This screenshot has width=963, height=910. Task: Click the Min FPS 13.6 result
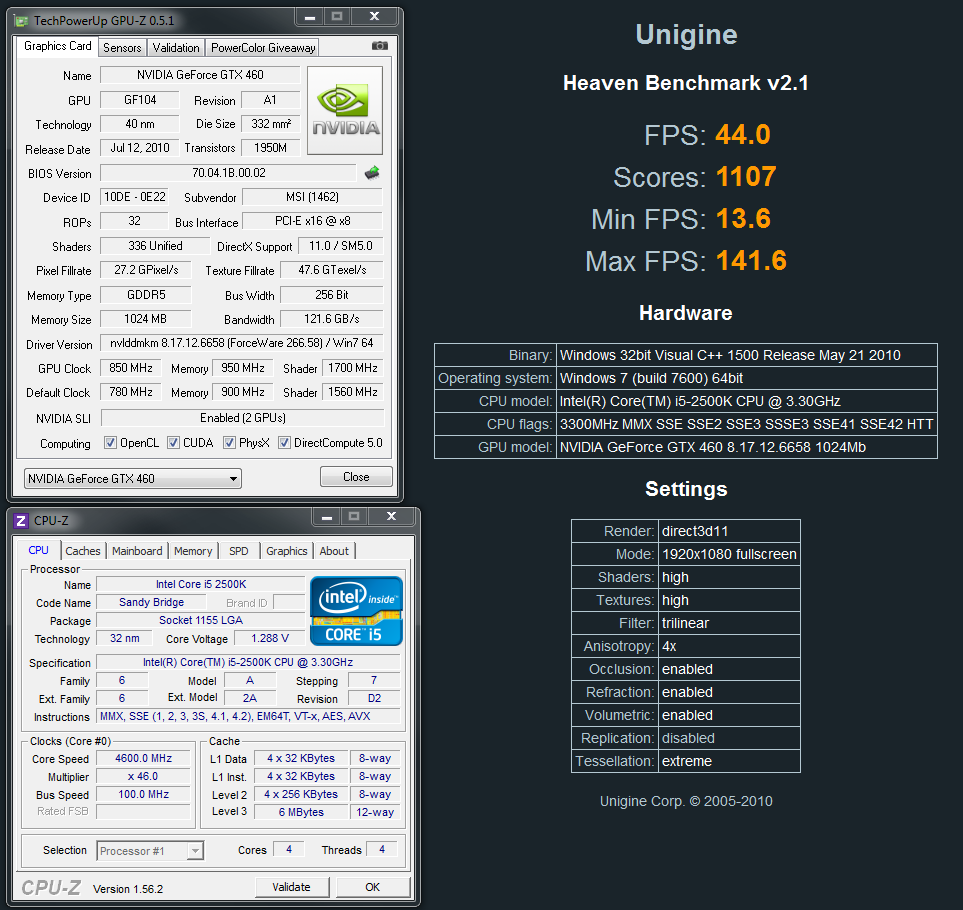[x=743, y=219]
